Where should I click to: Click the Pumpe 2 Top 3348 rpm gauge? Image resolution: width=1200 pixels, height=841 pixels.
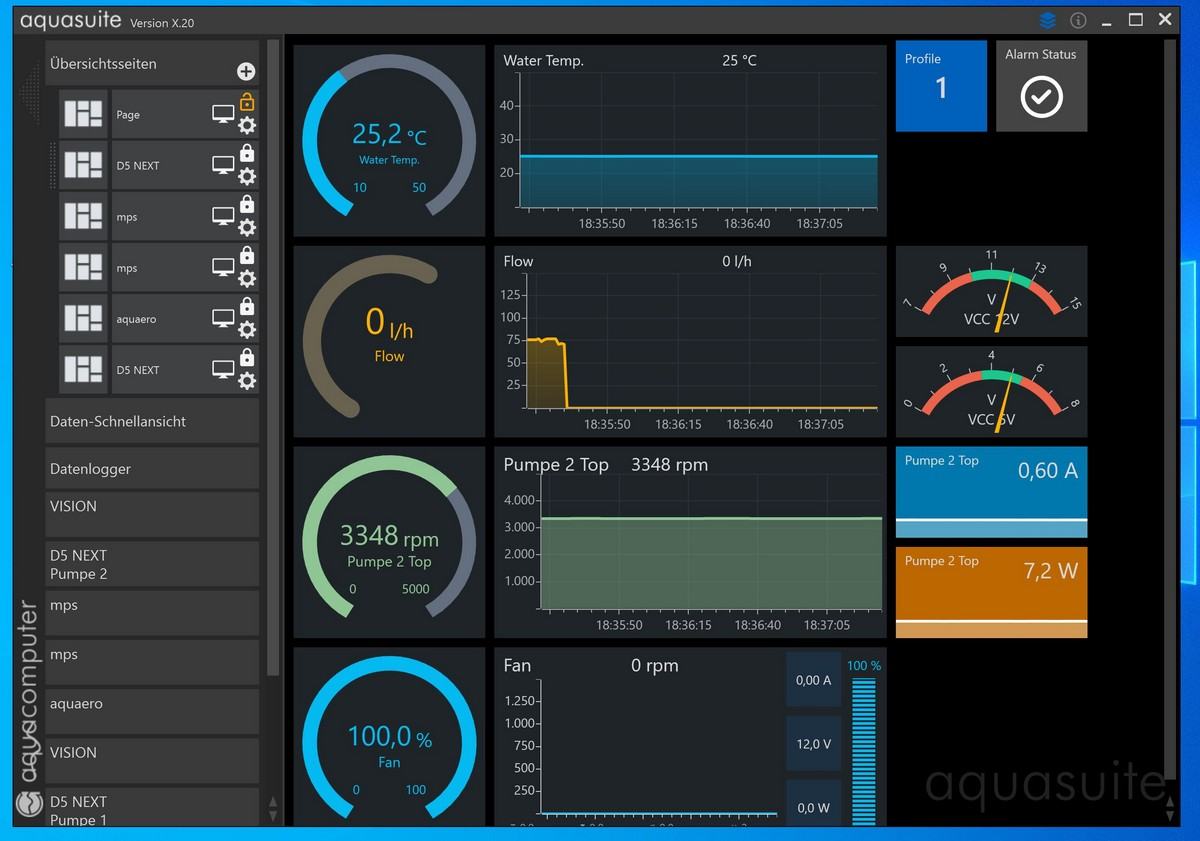389,542
